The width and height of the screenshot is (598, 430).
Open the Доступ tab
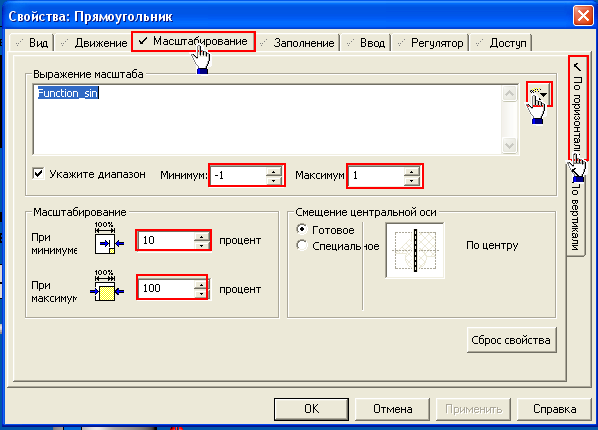[502, 43]
